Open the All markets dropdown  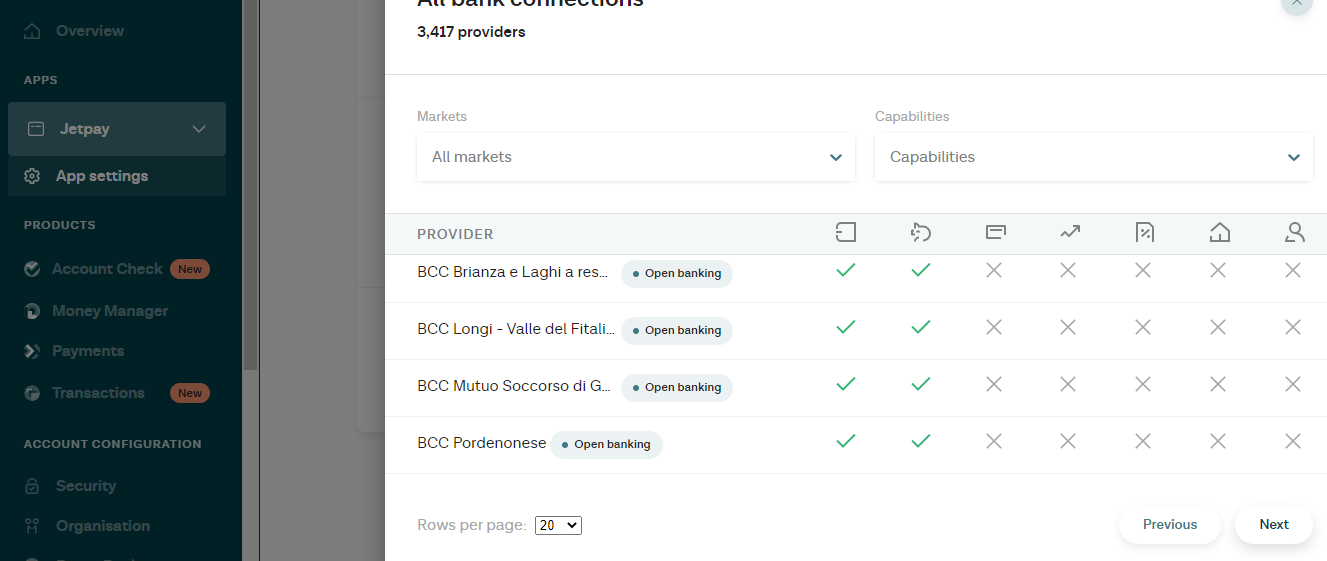(x=635, y=157)
